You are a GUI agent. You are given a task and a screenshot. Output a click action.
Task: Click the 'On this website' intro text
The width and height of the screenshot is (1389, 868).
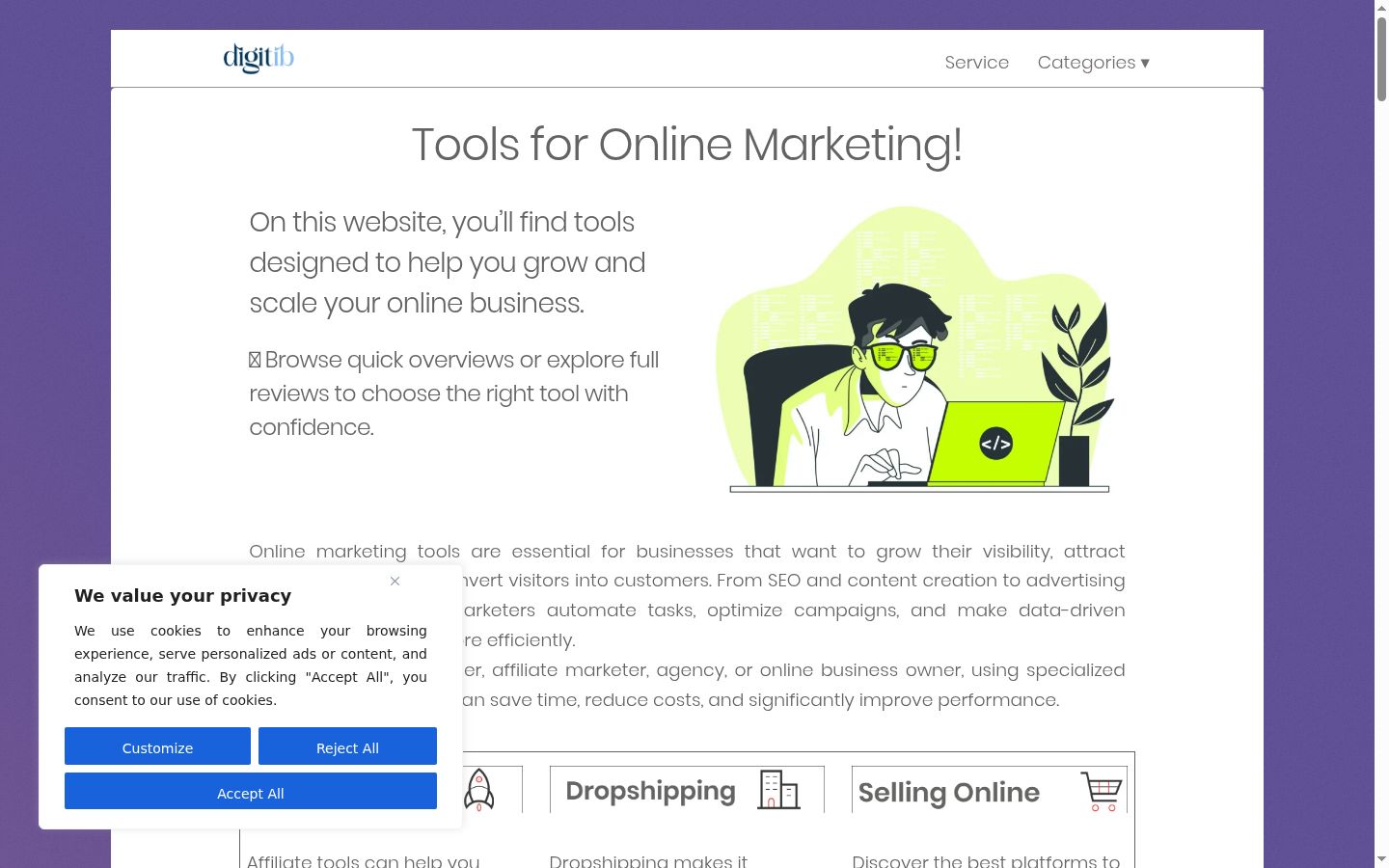(x=448, y=262)
